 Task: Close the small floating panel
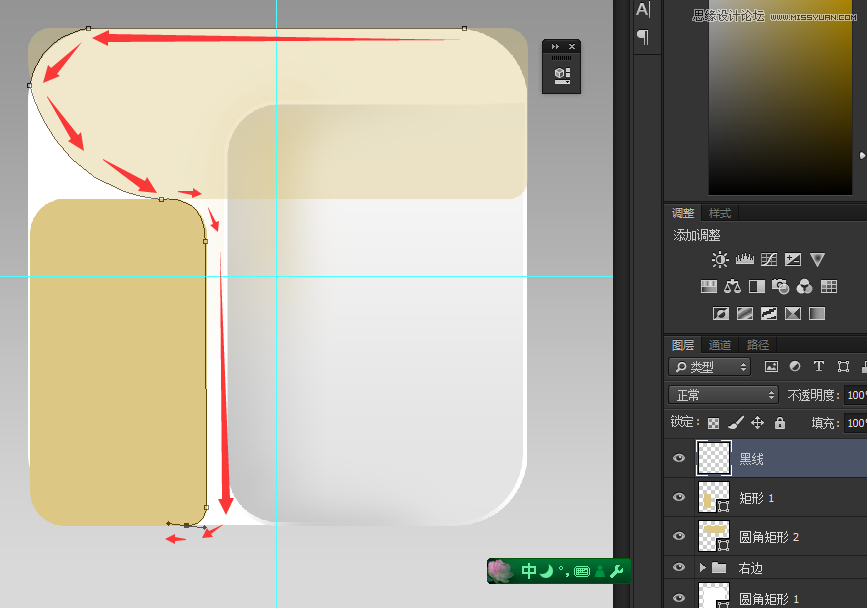point(572,46)
